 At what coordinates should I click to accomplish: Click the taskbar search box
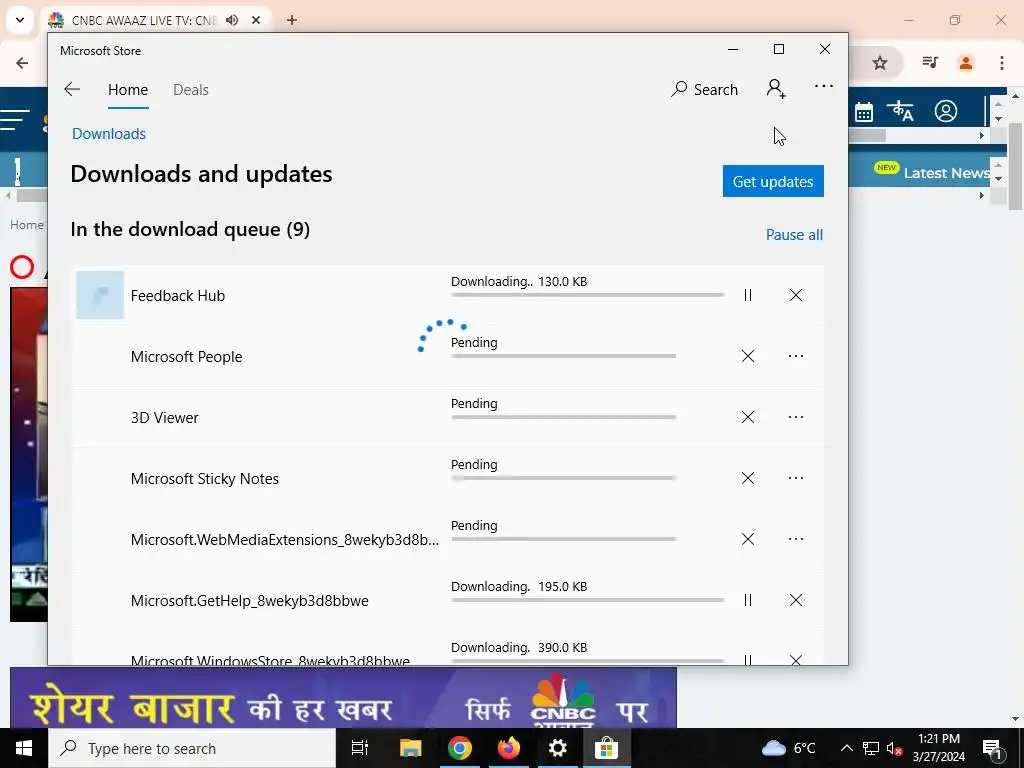pos(192,748)
